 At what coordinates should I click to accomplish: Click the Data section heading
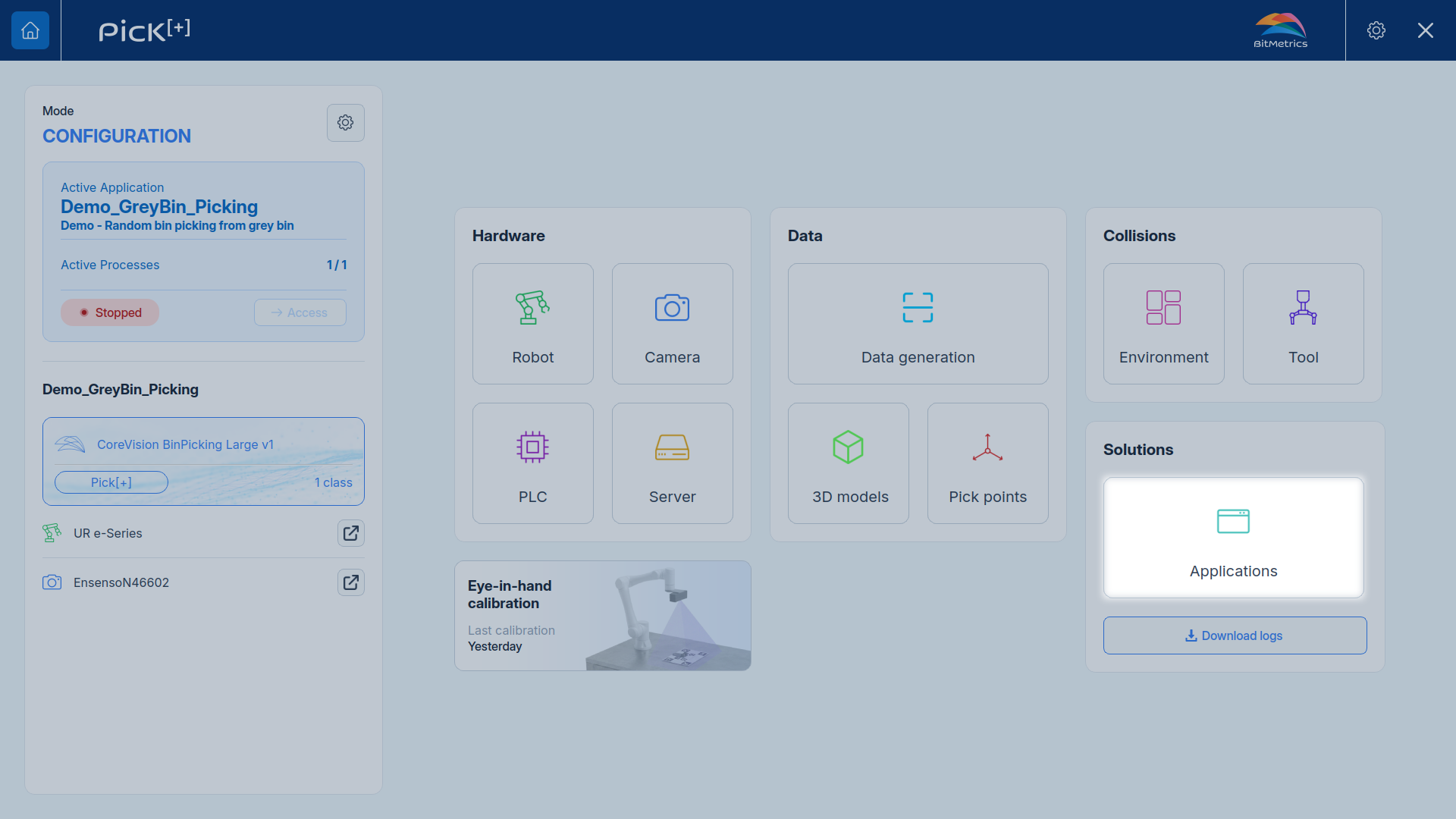click(805, 236)
